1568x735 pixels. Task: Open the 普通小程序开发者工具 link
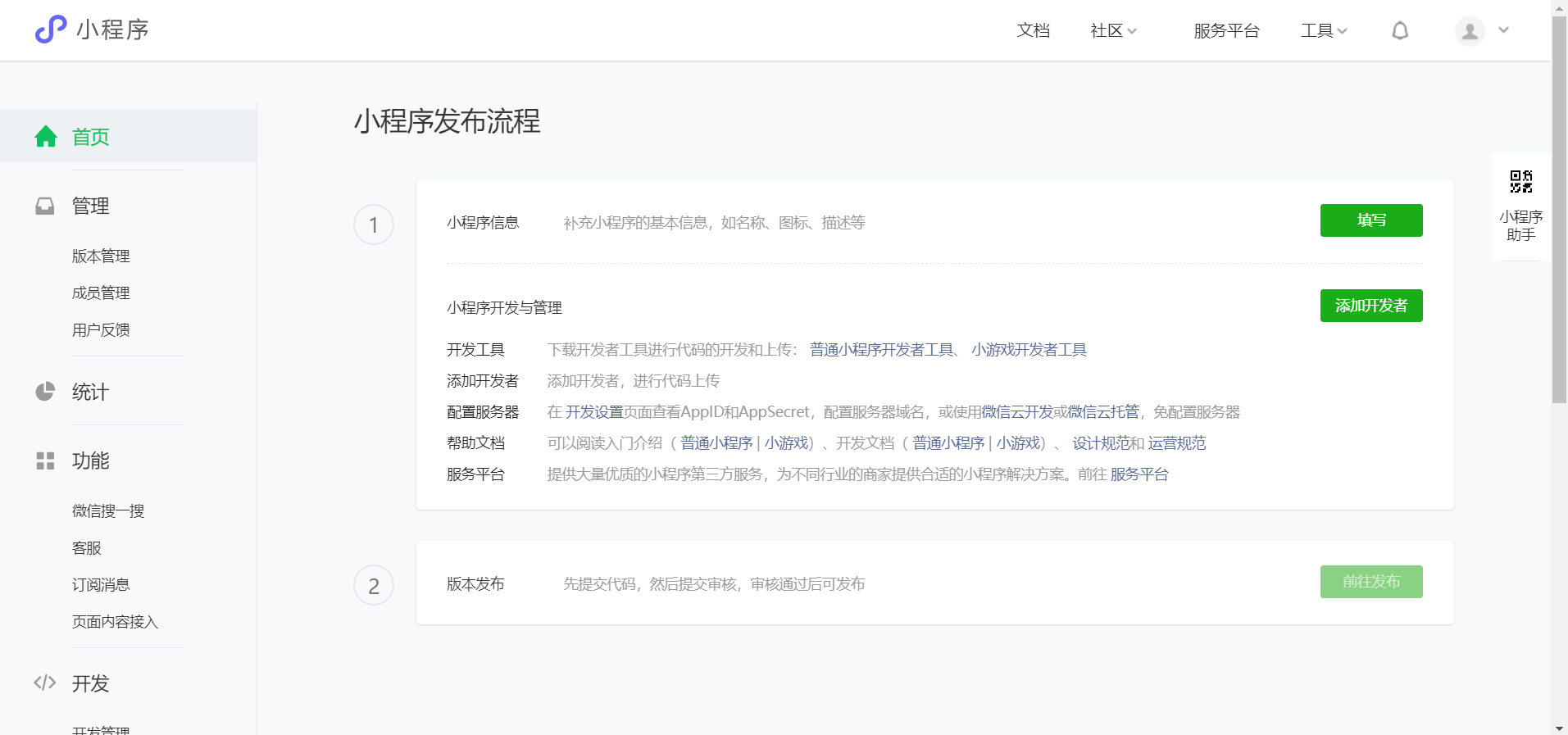coord(882,350)
